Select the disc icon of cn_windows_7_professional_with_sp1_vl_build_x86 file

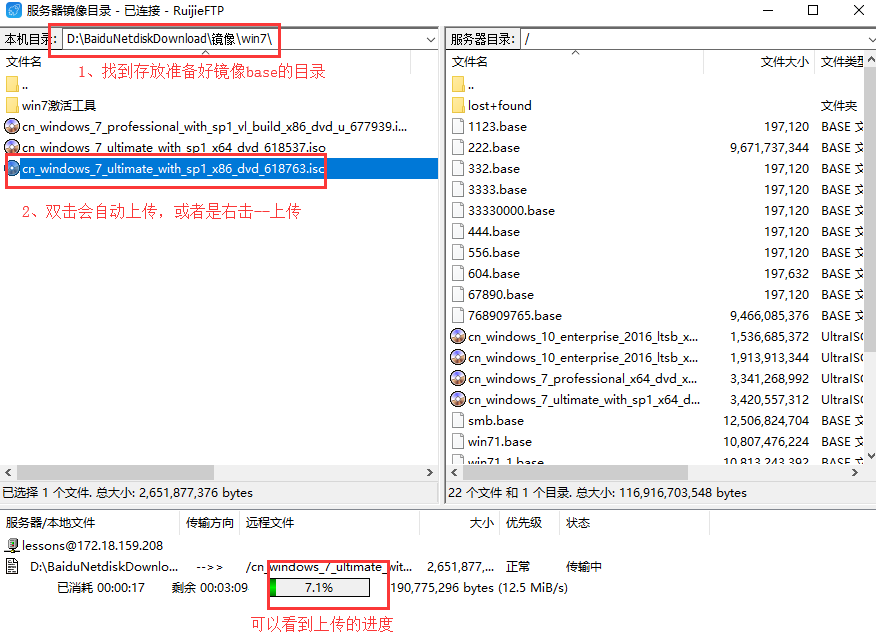pyautogui.click(x=12, y=126)
